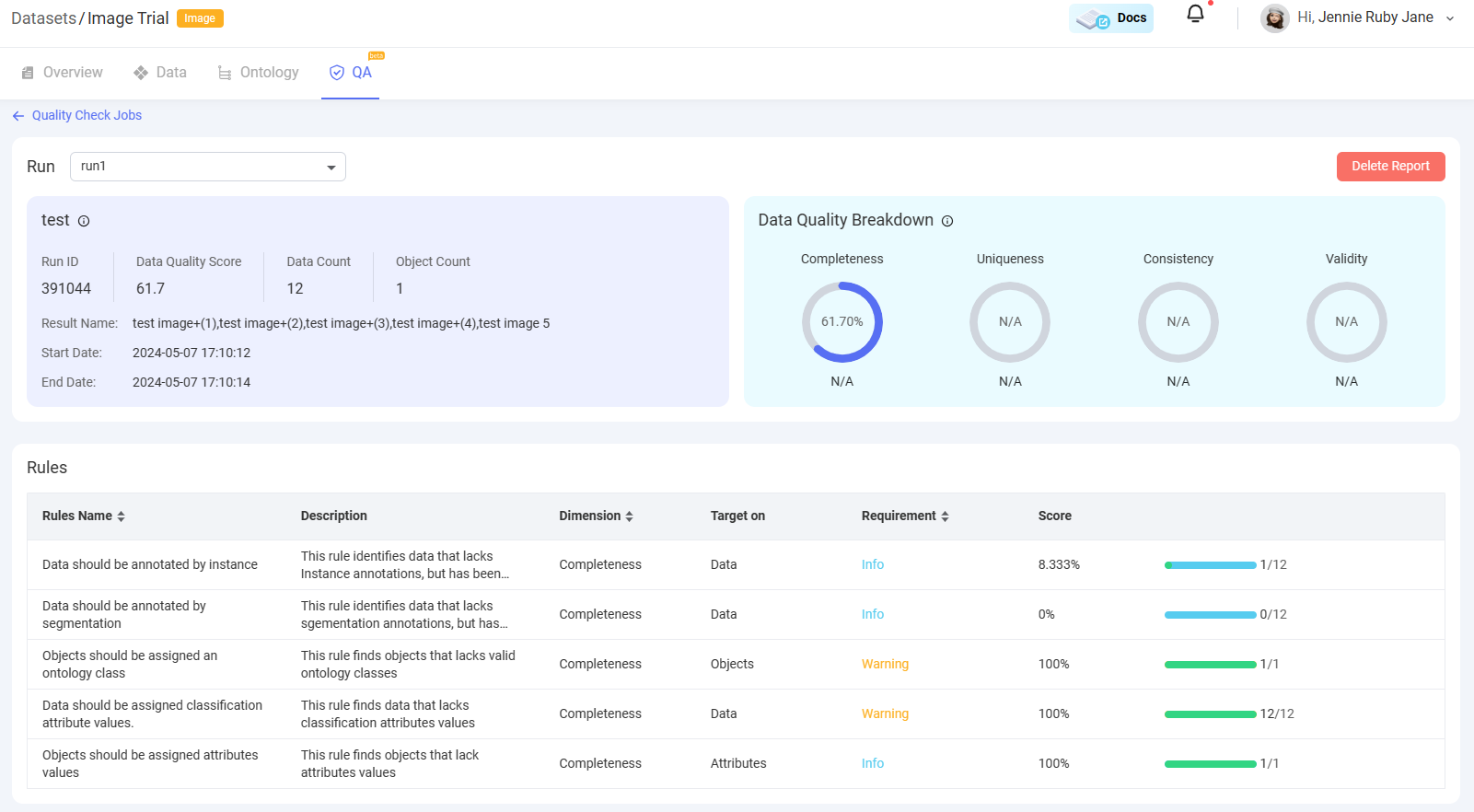The height and width of the screenshot is (812, 1474).
Task: Click Info on annotated by instance row
Action: point(873,565)
